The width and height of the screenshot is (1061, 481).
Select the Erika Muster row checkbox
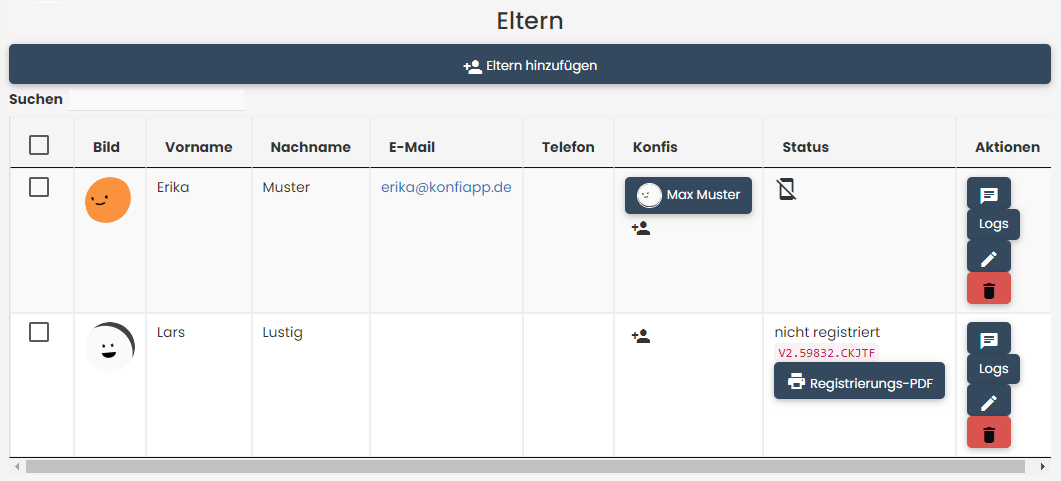39,187
